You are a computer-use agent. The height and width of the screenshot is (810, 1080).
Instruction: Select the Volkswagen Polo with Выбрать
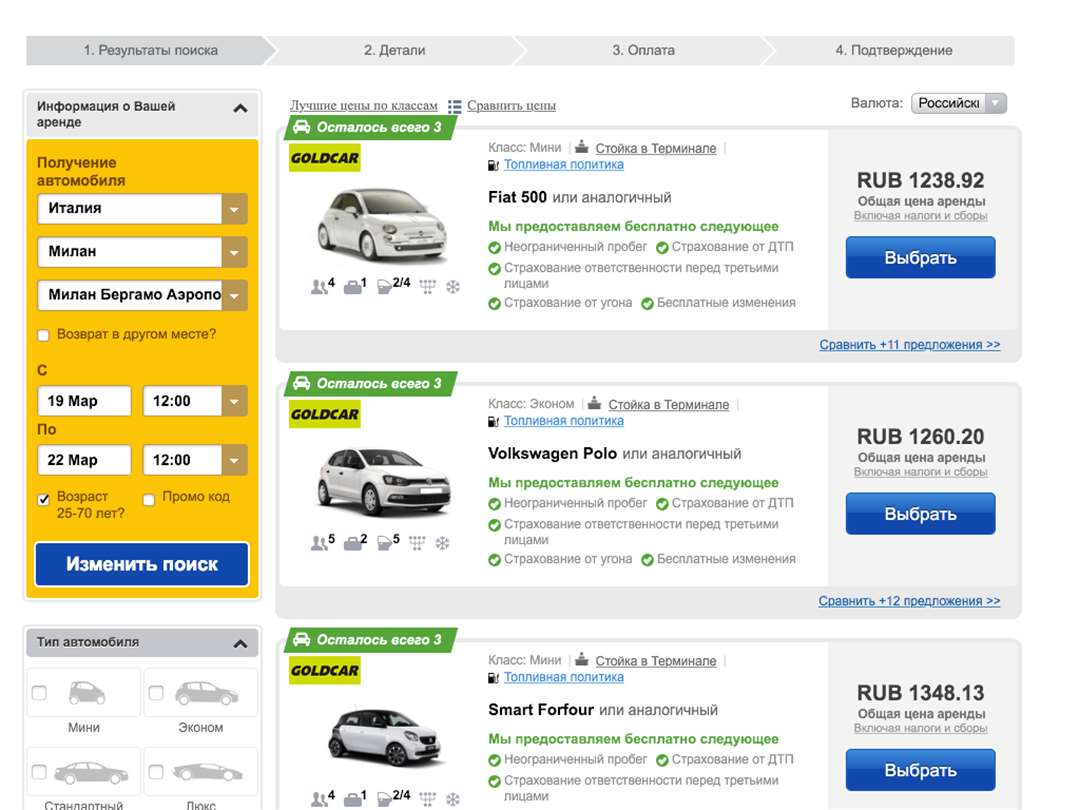click(x=920, y=514)
